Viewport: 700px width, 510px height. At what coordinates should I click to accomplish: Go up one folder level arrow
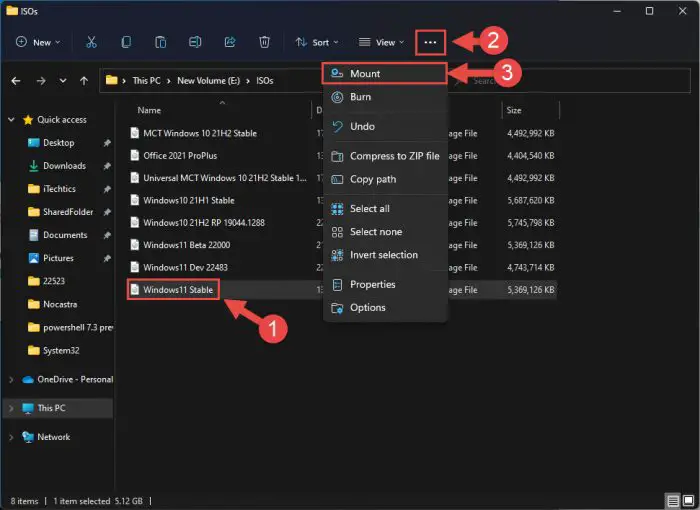[x=84, y=81]
